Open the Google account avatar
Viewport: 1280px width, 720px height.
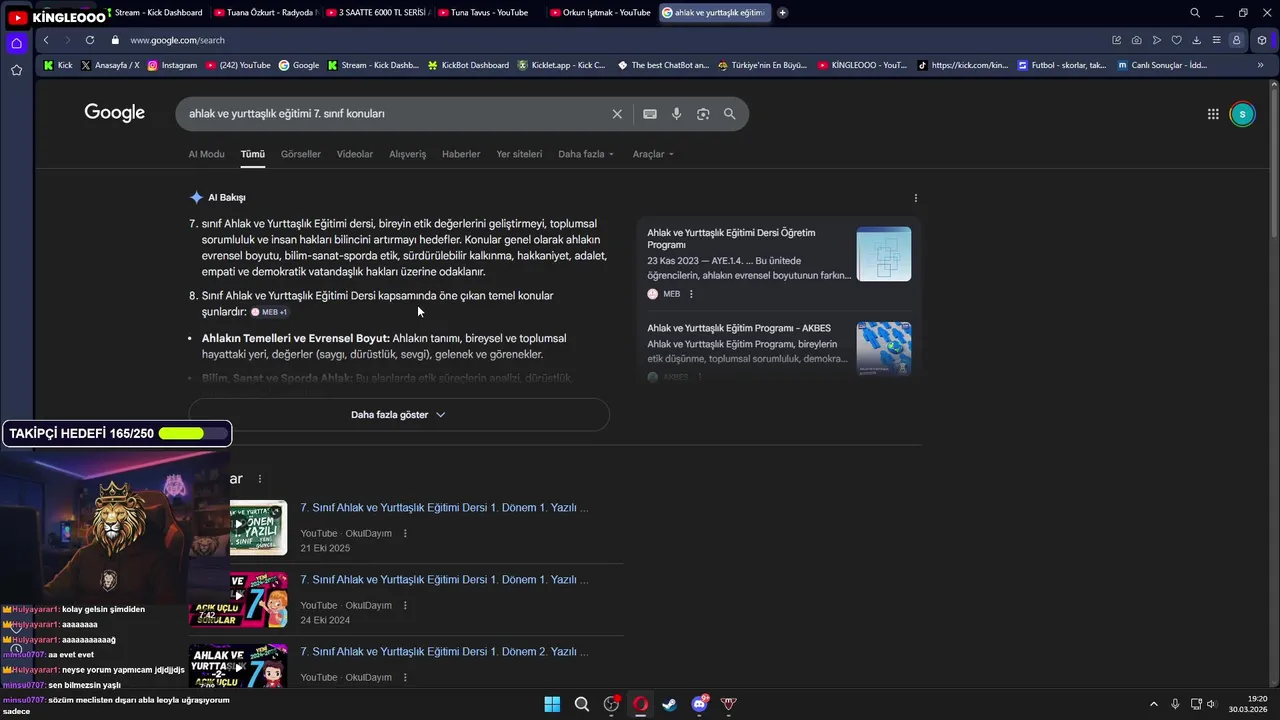click(x=1242, y=114)
